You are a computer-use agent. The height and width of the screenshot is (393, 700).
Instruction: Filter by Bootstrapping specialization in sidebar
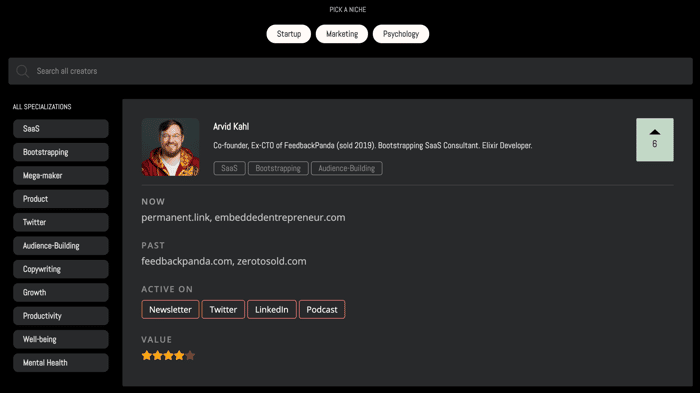pyautogui.click(x=61, y=152)
